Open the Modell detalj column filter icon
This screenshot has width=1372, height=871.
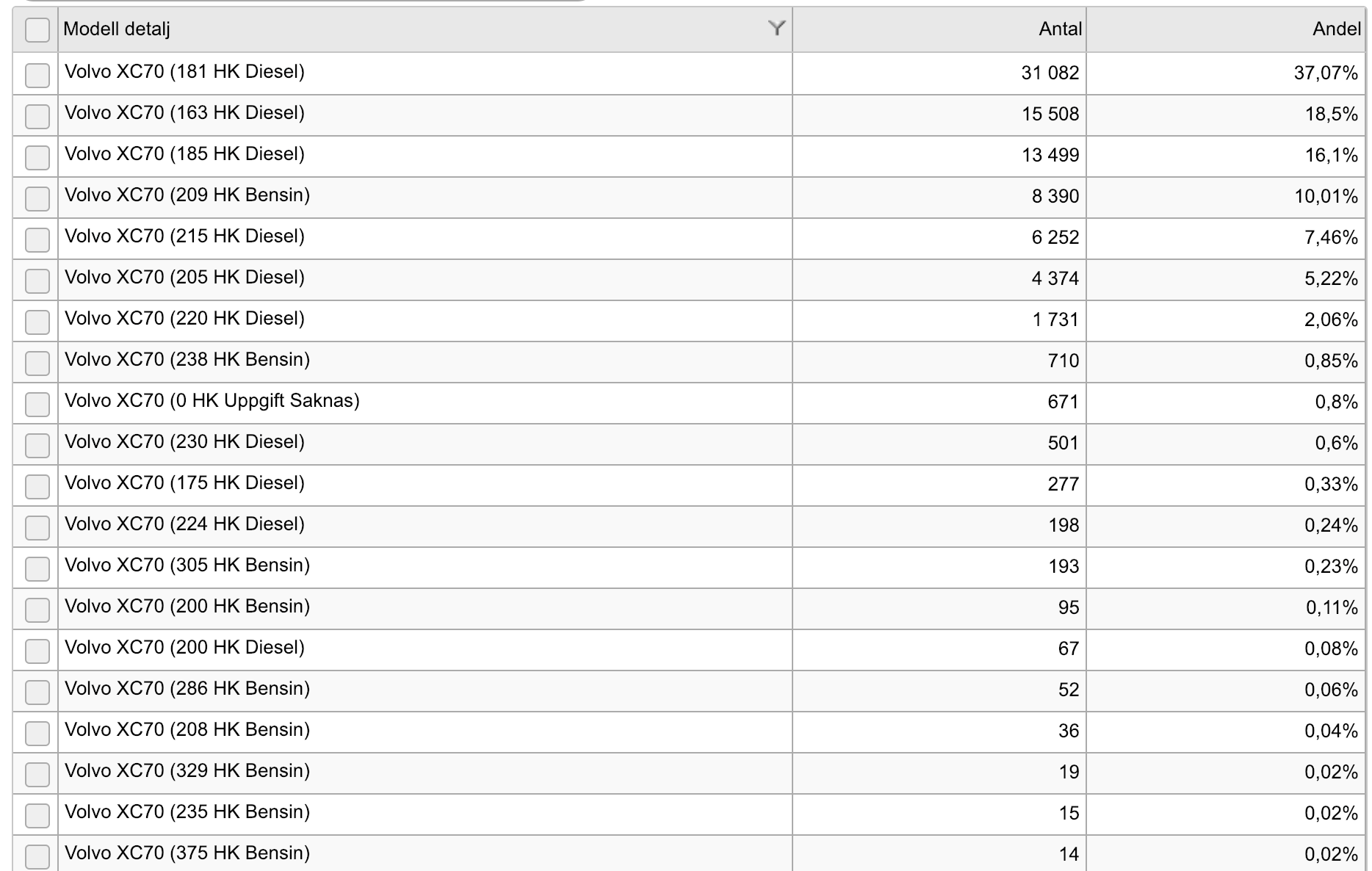(776, 29)
